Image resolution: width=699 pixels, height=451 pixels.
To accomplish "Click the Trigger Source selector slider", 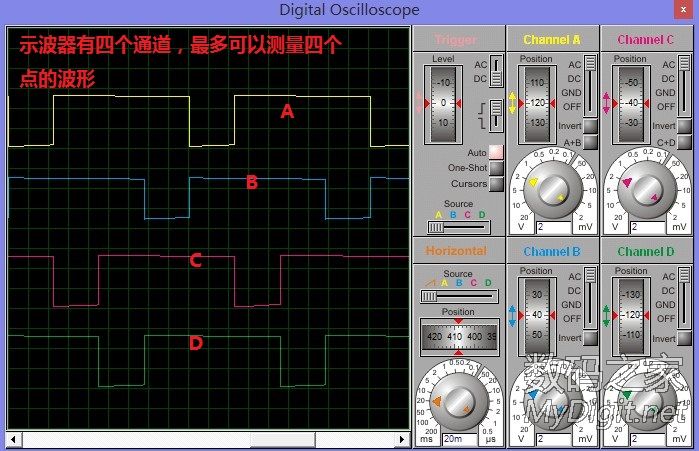I will click(459, 227).
